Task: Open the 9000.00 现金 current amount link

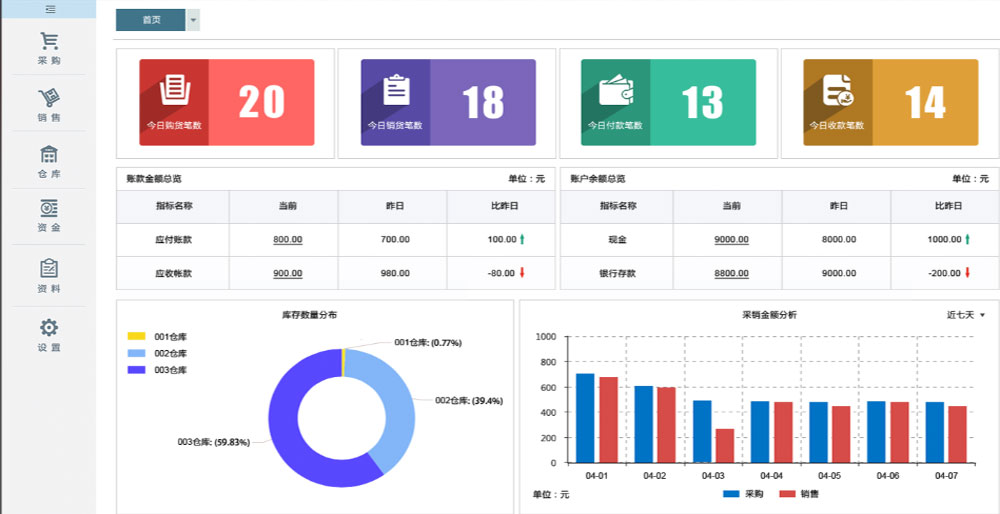Action: pyautogui.click(x=730, y=240)
